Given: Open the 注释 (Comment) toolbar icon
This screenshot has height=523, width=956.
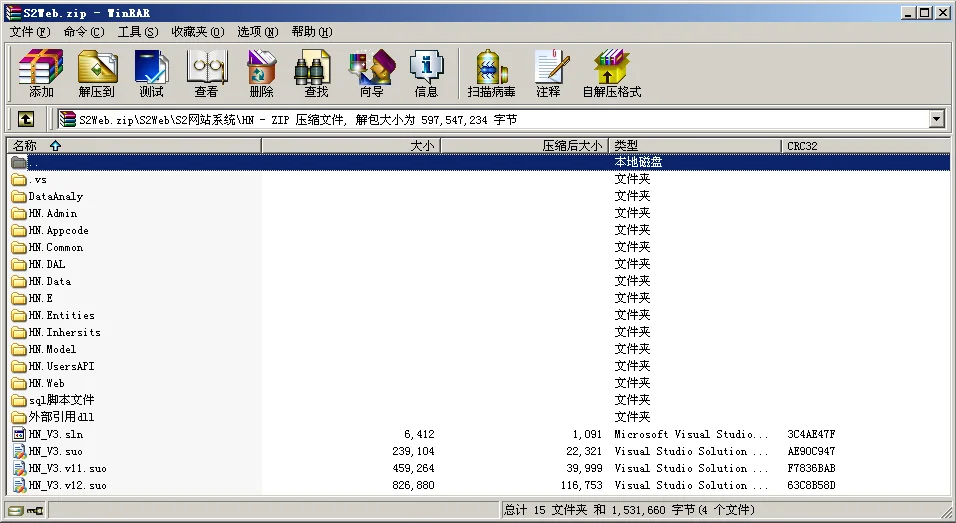Looking at the screenshot, I should pos(548,74).
